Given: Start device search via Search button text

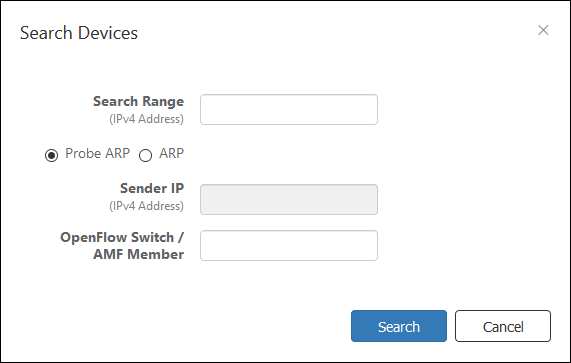Looking at the screenshot, I should point(399,327).
